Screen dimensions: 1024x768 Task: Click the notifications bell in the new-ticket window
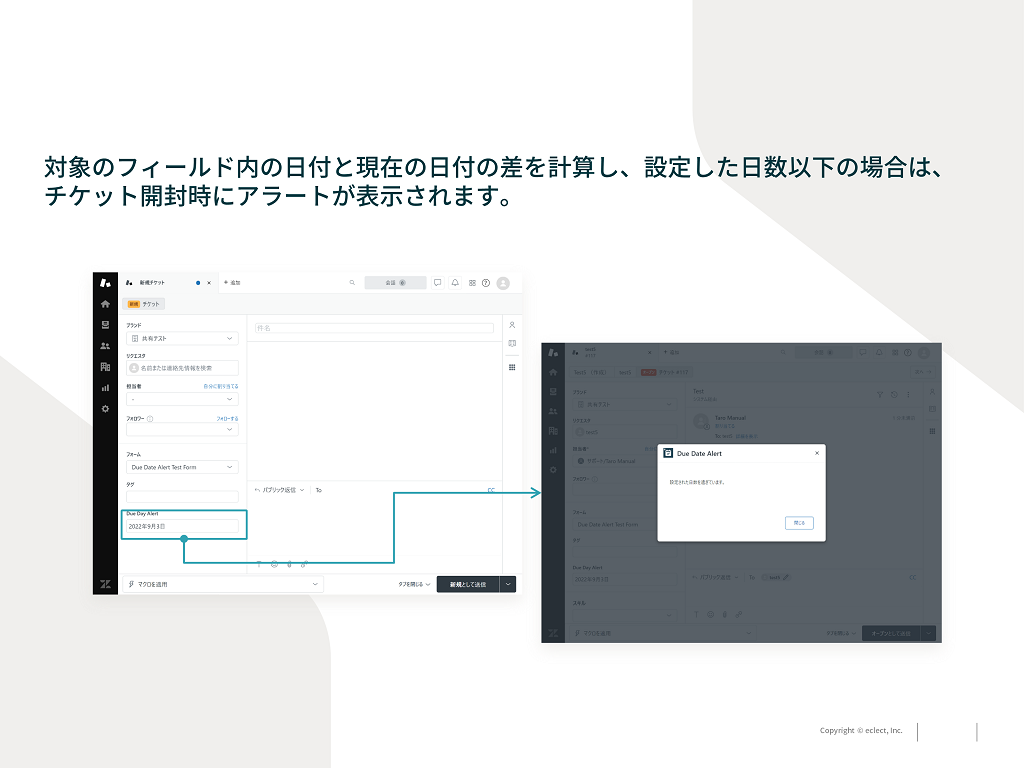point(455,283)
